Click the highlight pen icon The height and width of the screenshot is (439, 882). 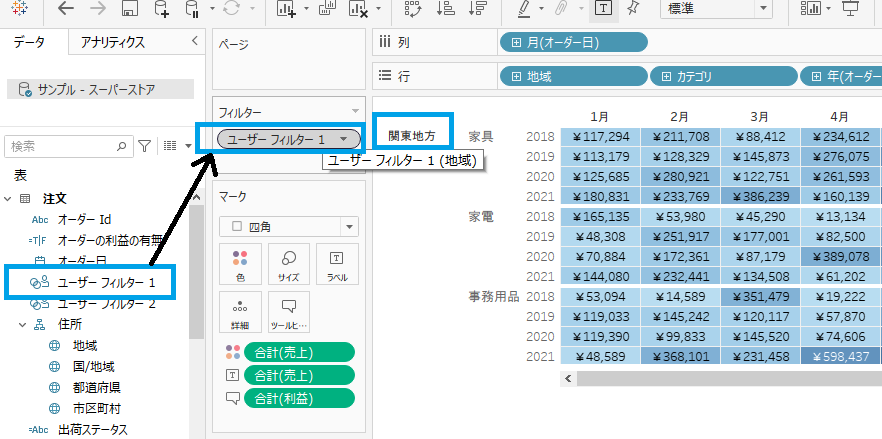(x=524, y=9)
